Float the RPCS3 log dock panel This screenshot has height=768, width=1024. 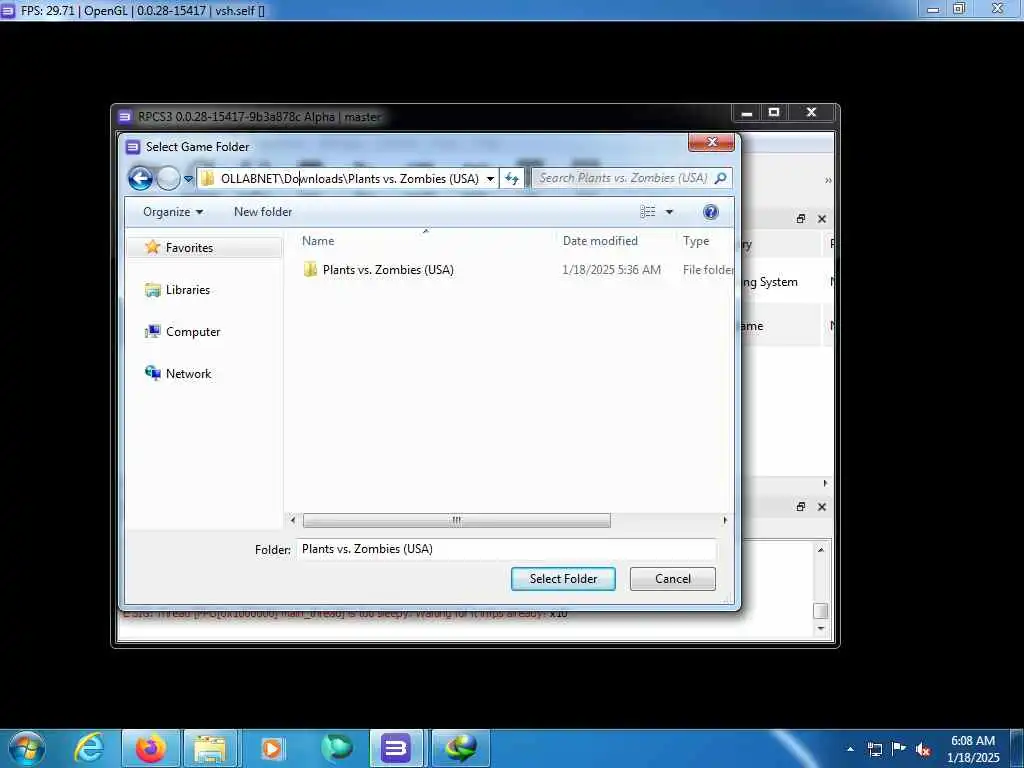[x=801, y=507]
